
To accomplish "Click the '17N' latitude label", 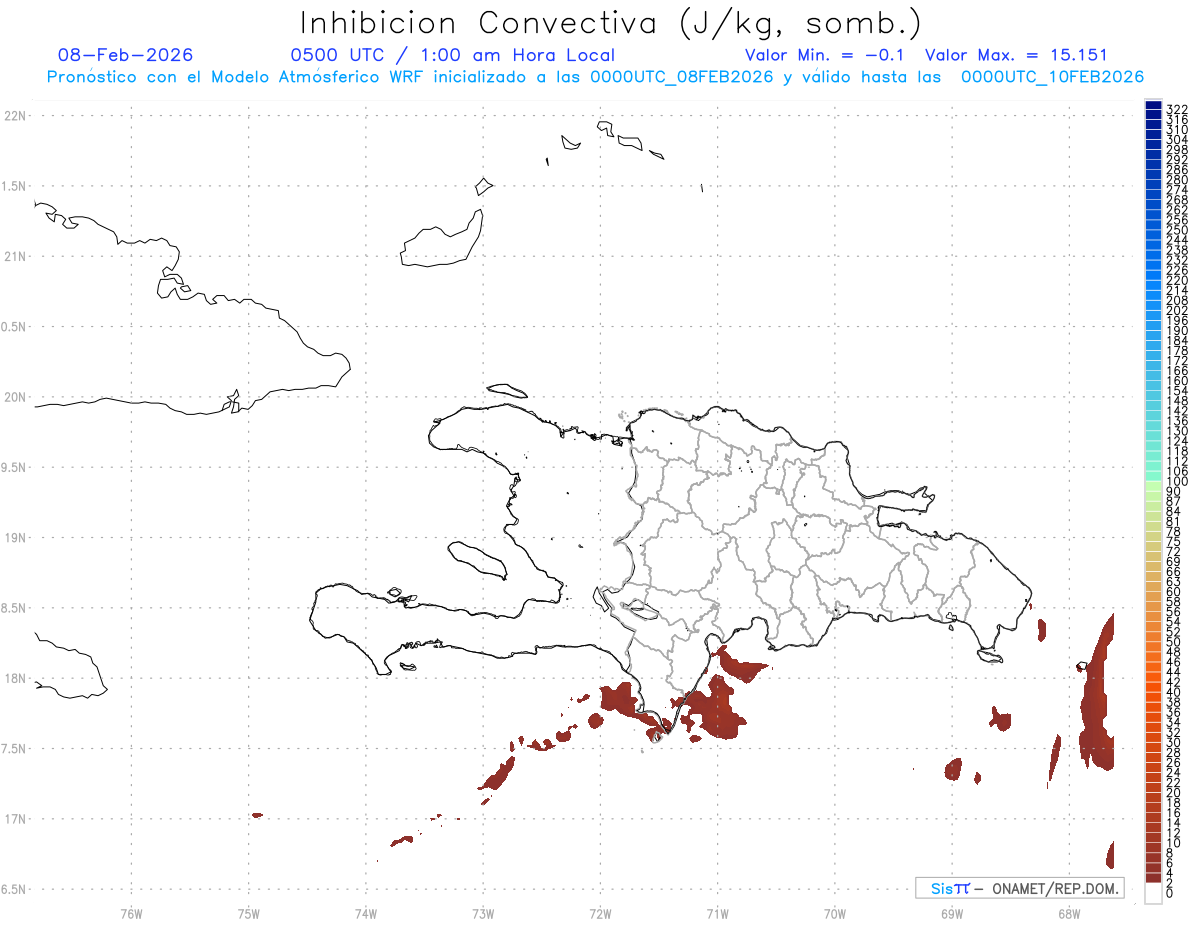I will 15,819.
